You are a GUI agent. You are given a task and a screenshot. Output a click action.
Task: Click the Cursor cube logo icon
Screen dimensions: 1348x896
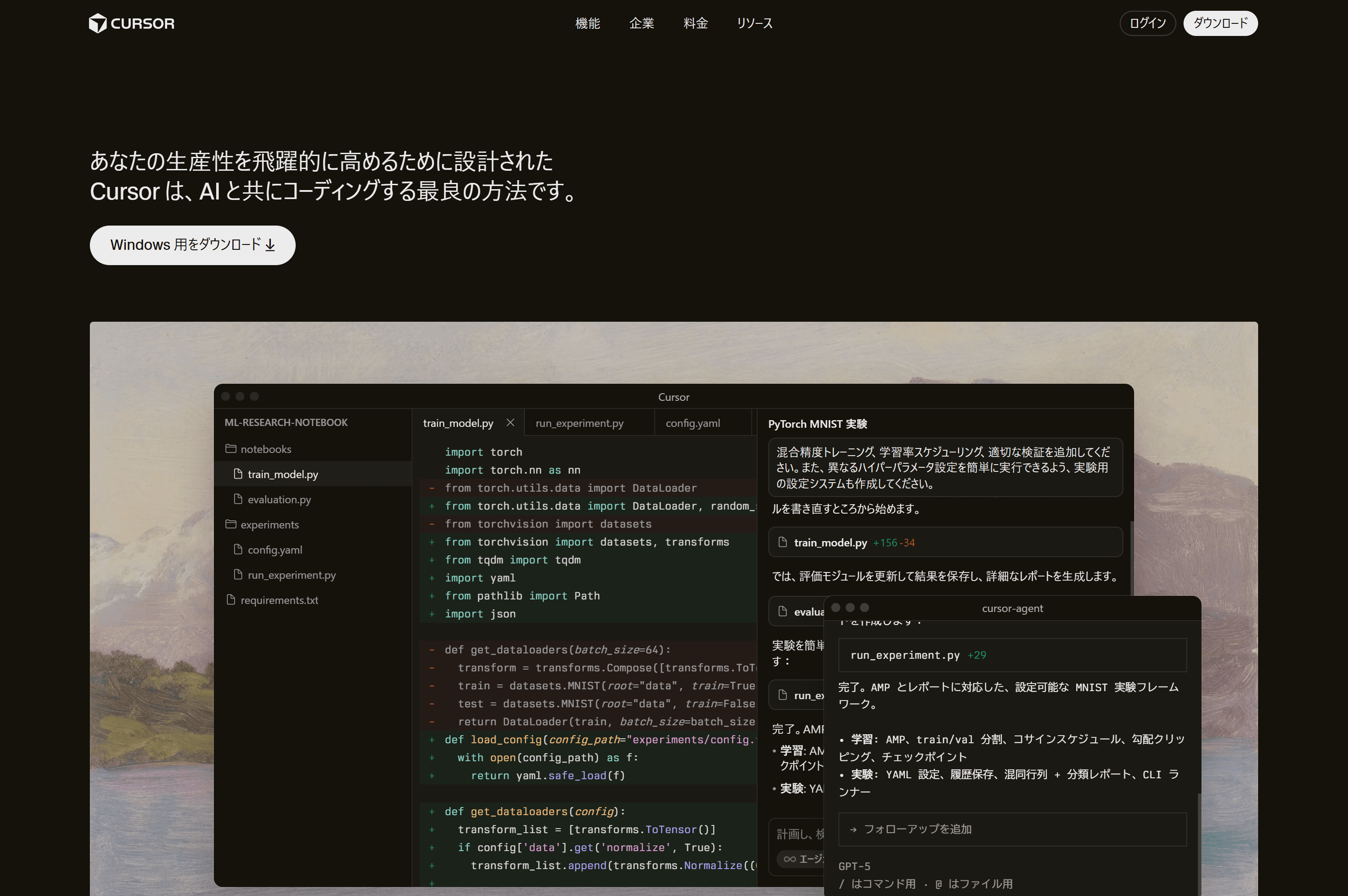(x=98, y=23)
